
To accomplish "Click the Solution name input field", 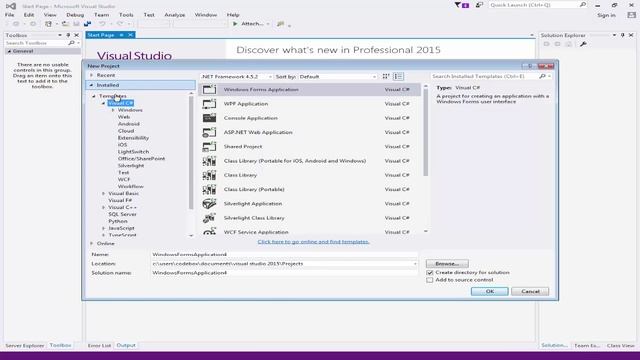I will pos(284,273).
